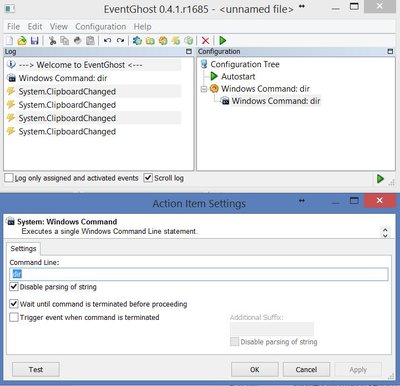Toggle Log only assigned and activated events

click(x=9, y=178)
